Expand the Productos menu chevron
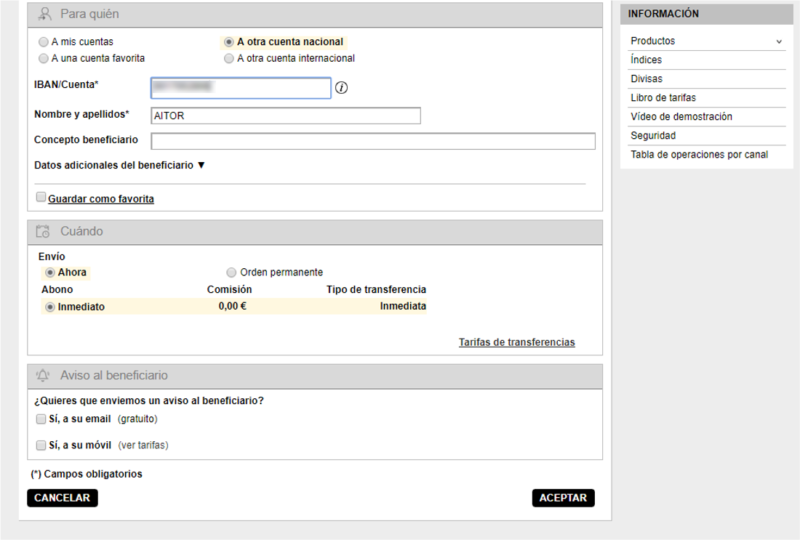Viewport: 800px width, 540px height. pyautogui.click(x=778, y=42)
